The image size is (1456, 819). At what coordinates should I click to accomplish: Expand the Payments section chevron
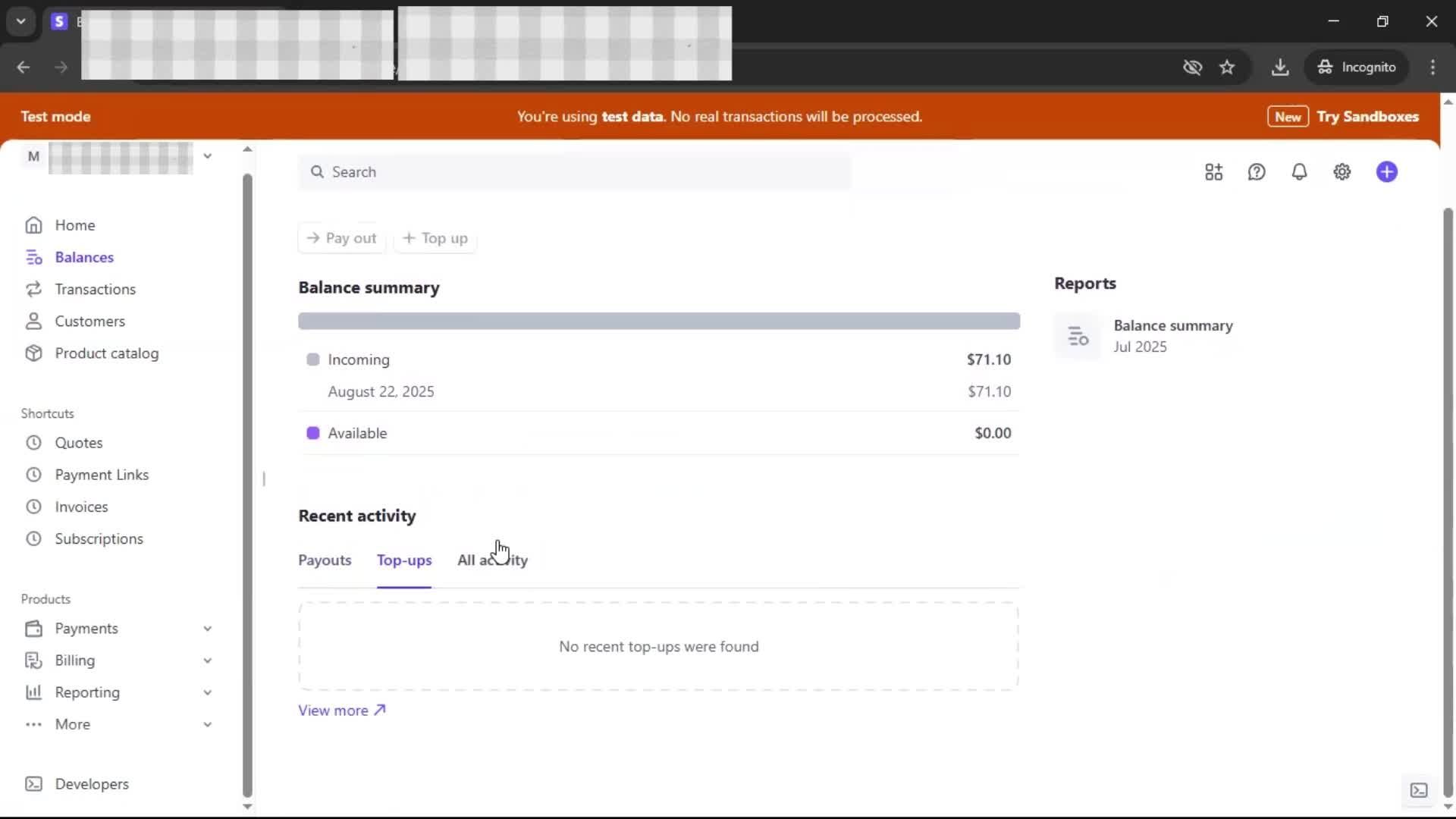207,629
